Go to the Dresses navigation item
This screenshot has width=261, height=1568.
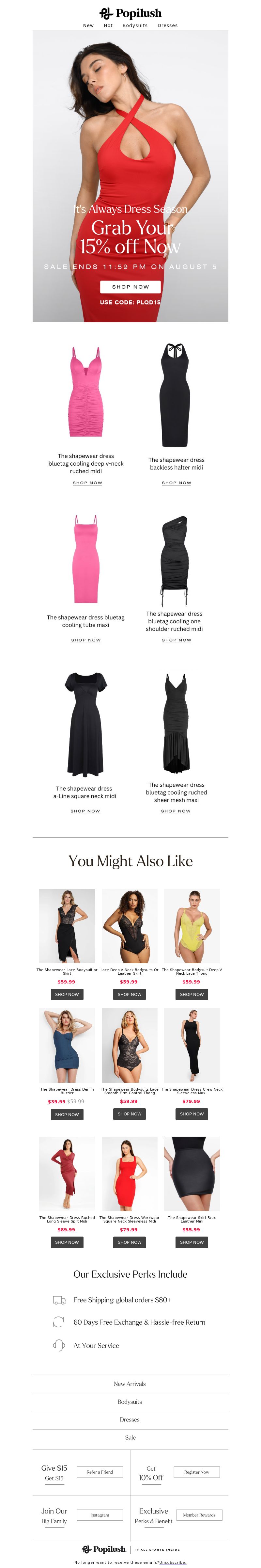167,25
